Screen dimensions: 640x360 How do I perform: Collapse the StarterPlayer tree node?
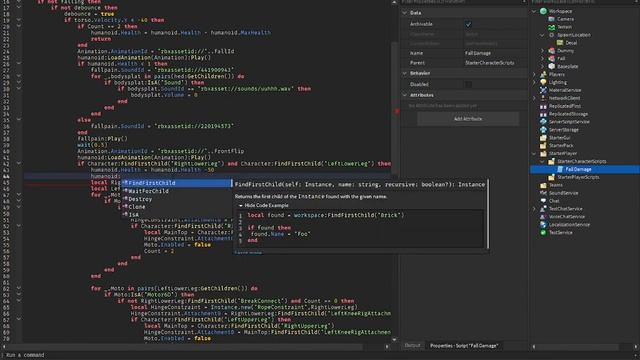click(534, 153)
